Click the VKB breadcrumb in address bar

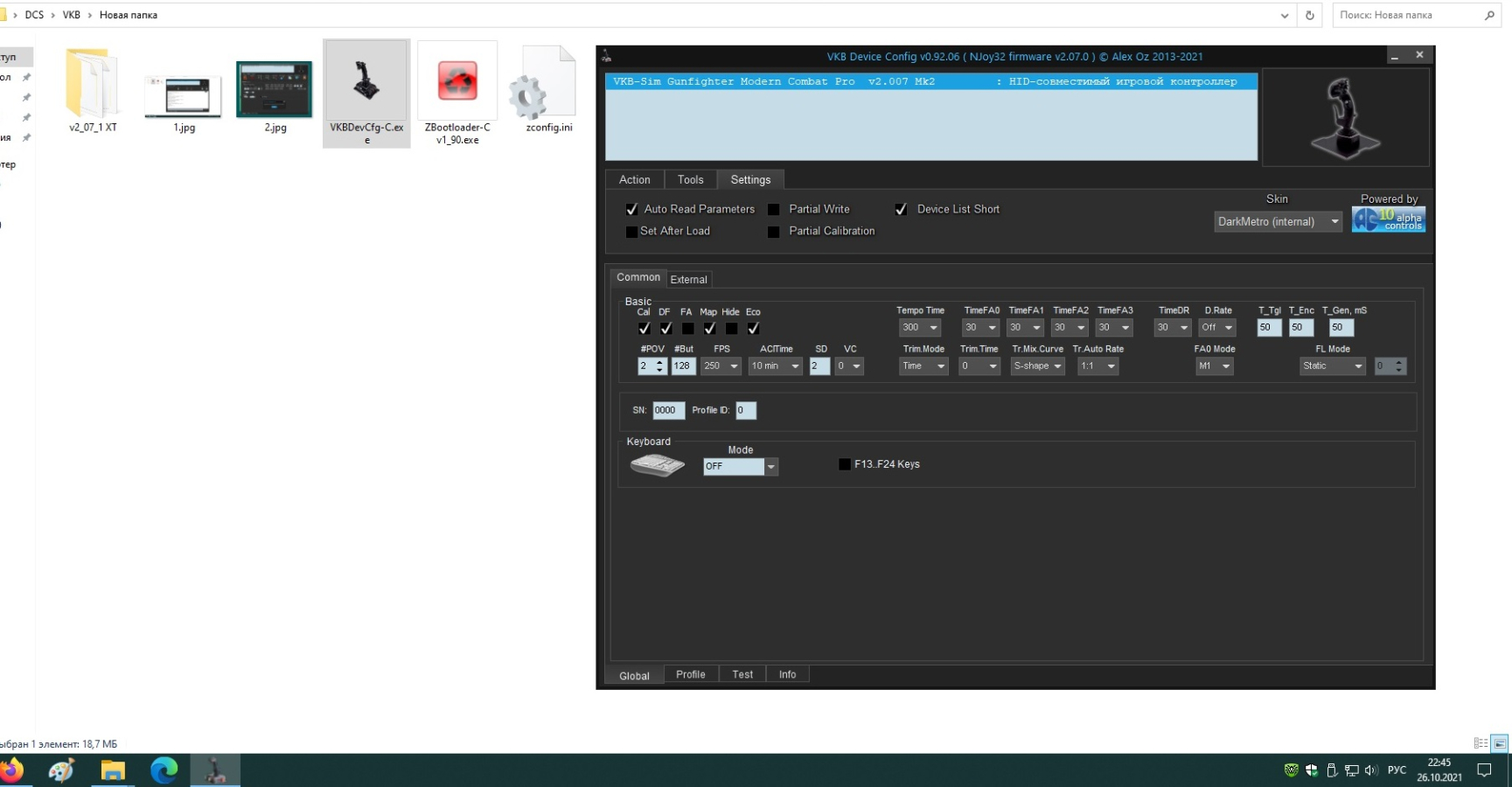72,15
